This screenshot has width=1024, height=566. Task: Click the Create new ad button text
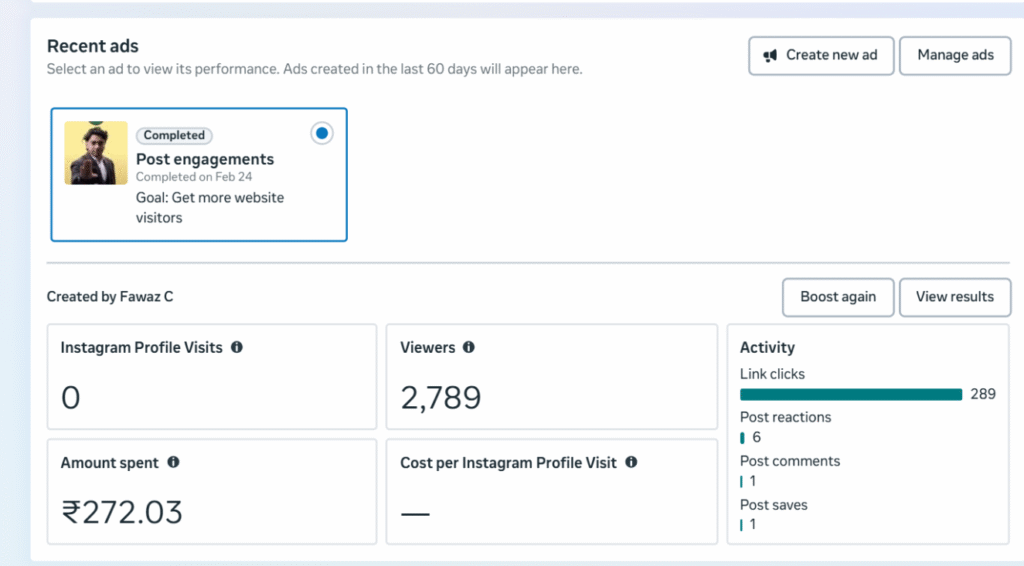[x=831, y=55]
